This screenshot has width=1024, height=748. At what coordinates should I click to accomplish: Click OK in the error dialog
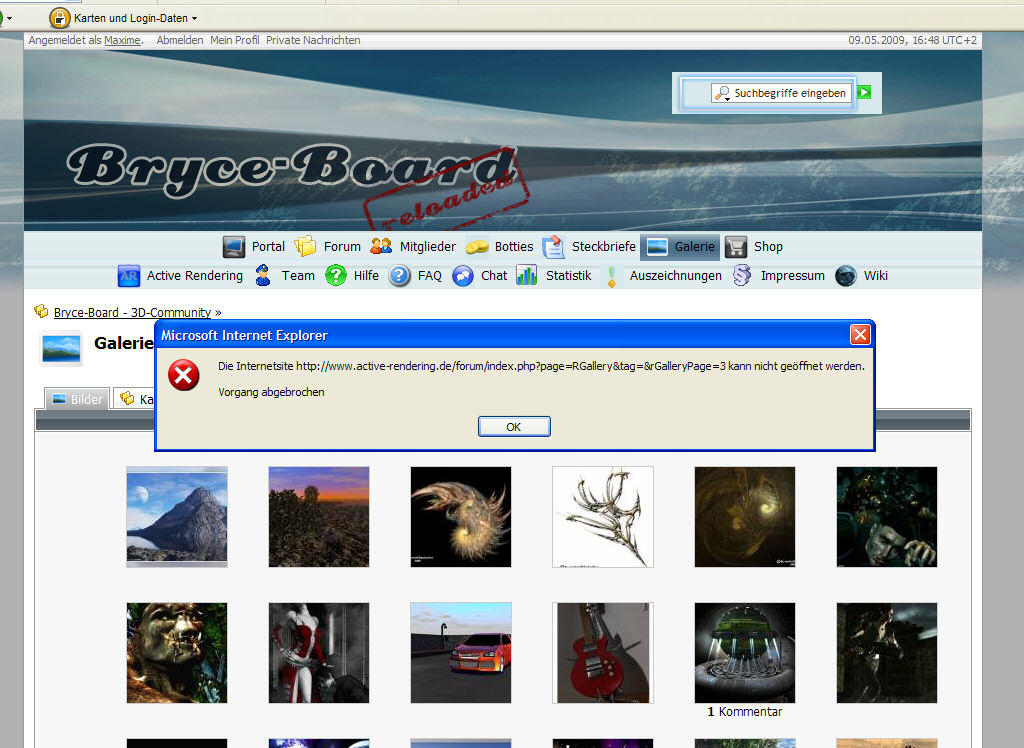(x=514, y=427)
